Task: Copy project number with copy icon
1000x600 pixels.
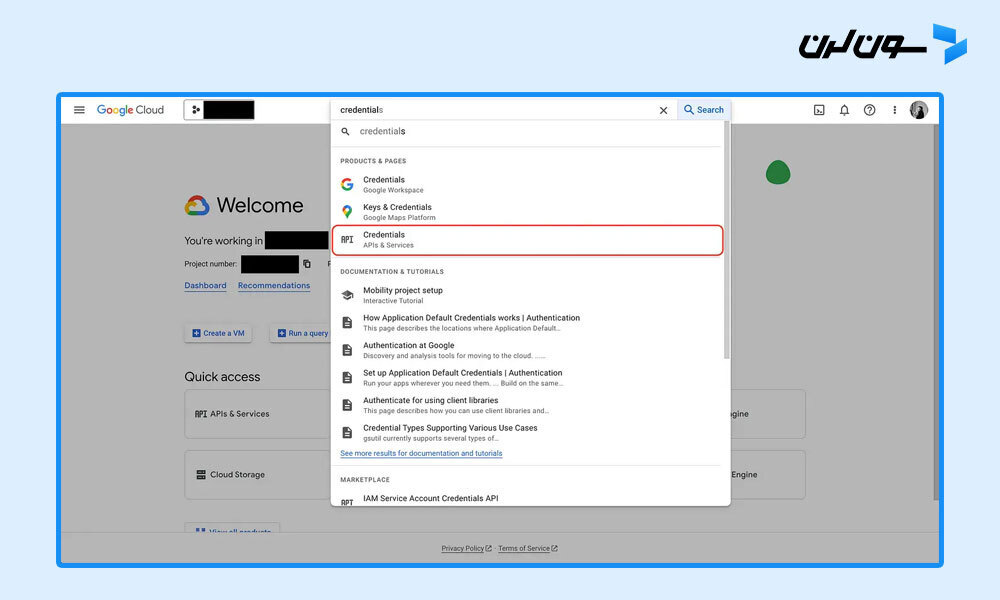Action: tap(307, 263)
